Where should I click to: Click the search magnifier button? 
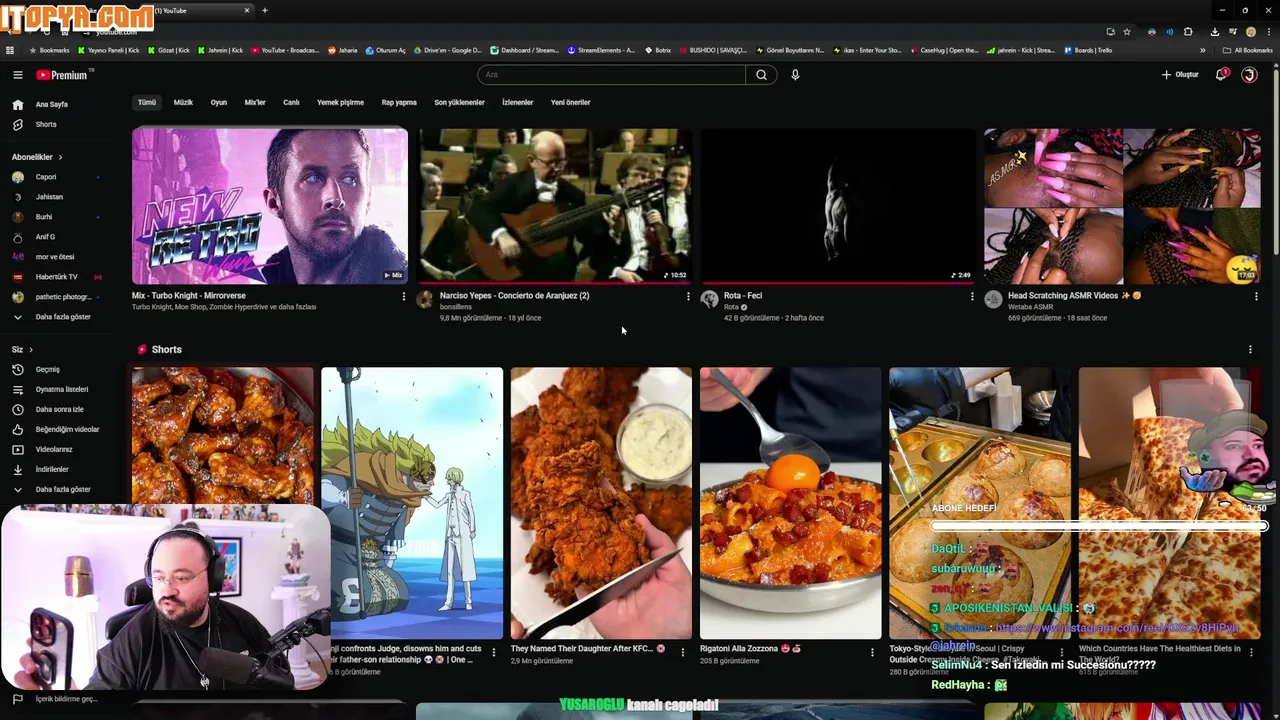[761, 75]
